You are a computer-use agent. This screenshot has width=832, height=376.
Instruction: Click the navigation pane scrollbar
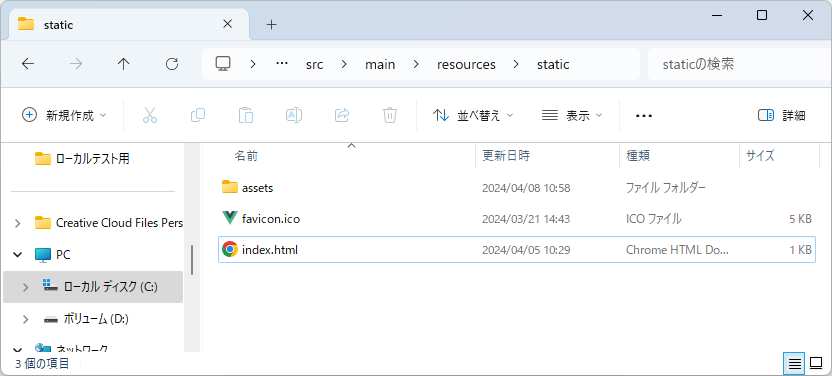pyautogui.click(x=192, y=259)
